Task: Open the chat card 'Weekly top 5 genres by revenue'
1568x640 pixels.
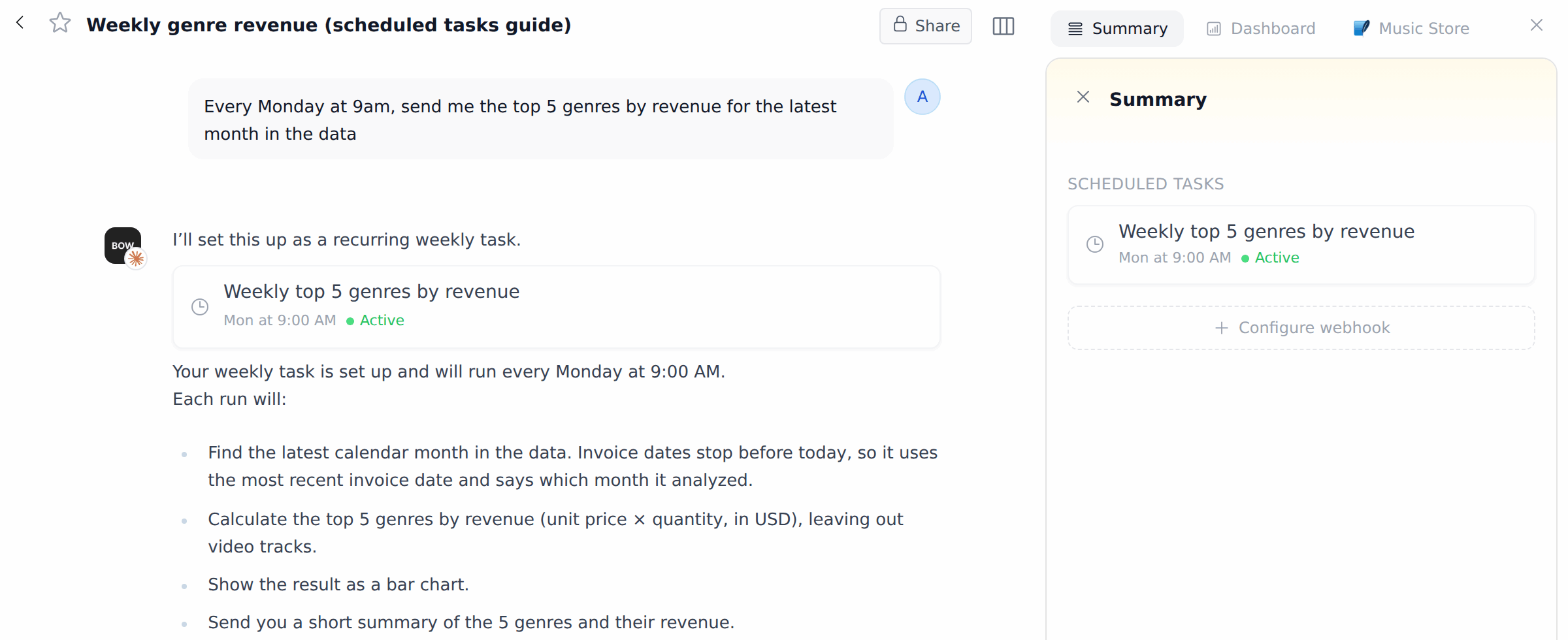Action: click(x=556, y=306)
